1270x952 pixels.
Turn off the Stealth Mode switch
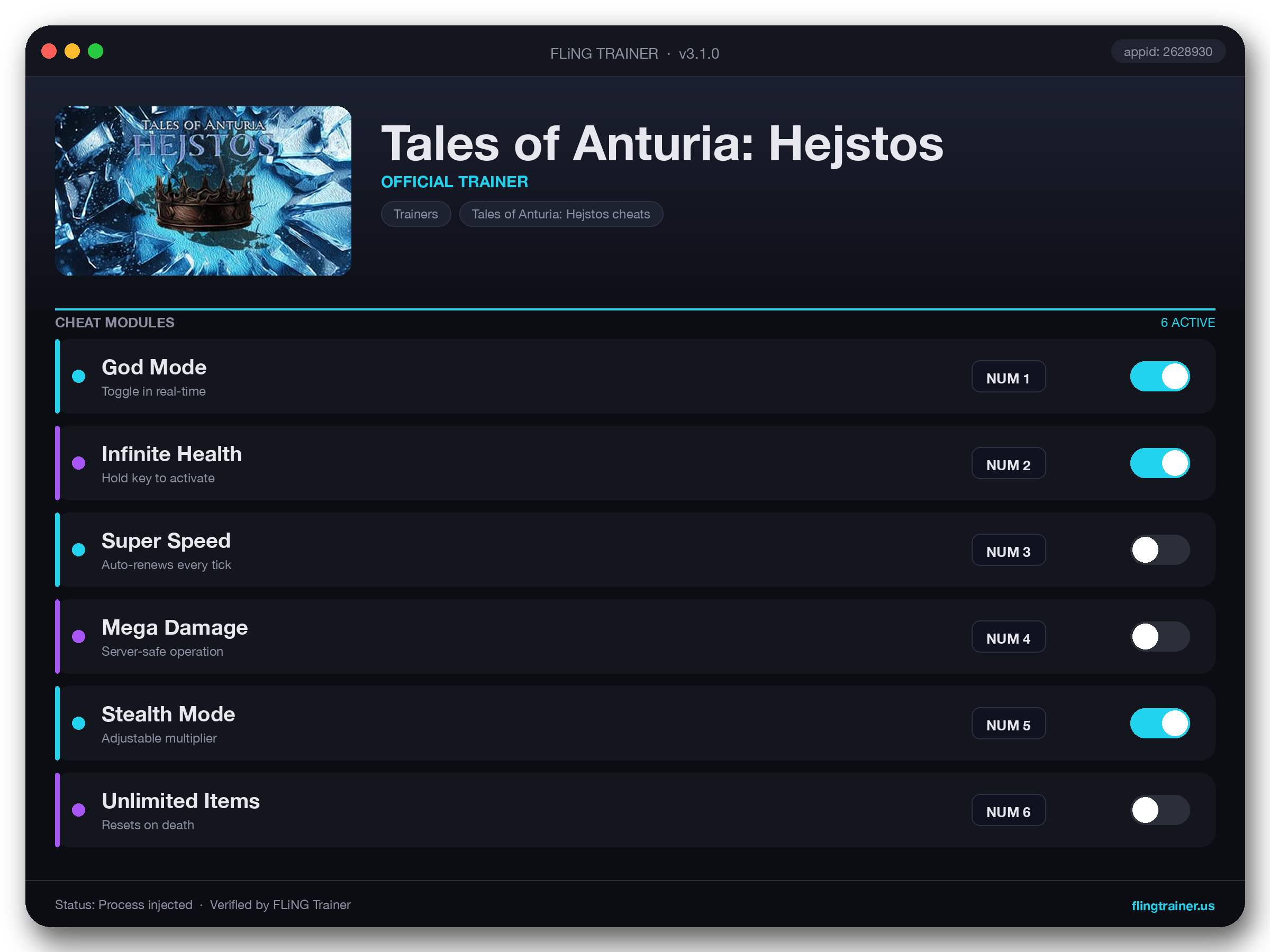(1160, 723)
